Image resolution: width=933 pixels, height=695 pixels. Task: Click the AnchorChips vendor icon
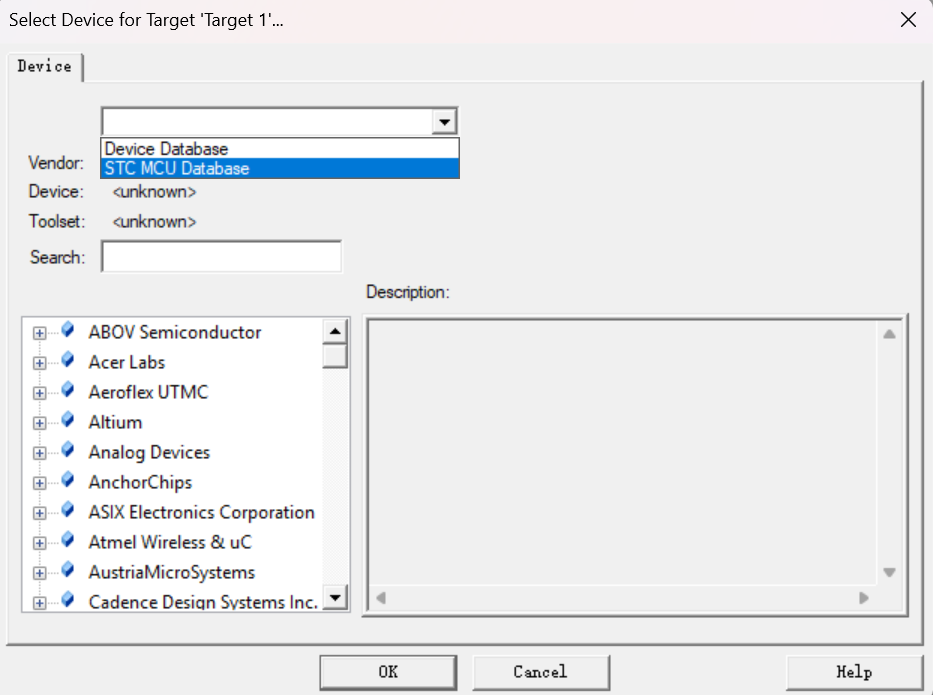pos(68,479)
